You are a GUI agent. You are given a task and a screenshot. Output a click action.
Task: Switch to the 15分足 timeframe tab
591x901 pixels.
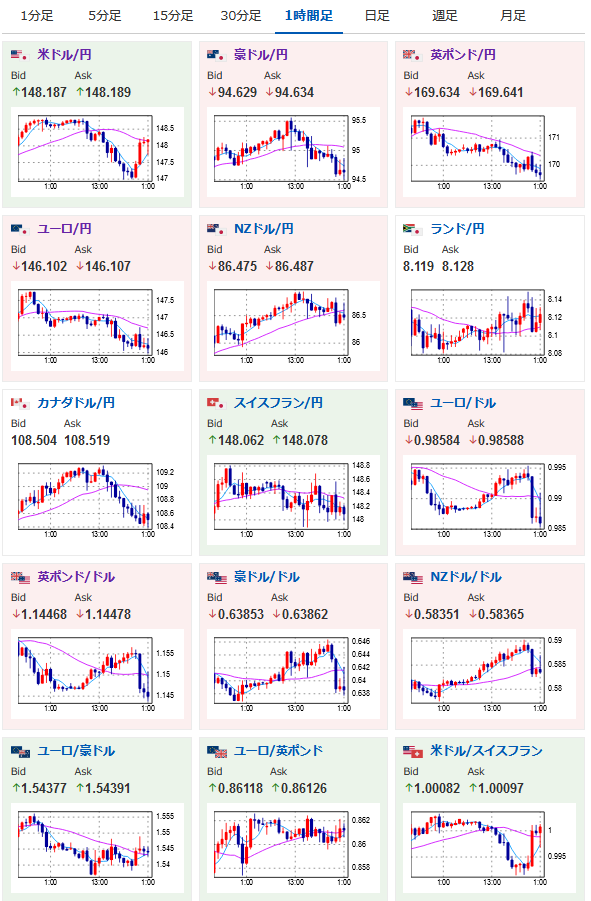click(x=173, y=16)
